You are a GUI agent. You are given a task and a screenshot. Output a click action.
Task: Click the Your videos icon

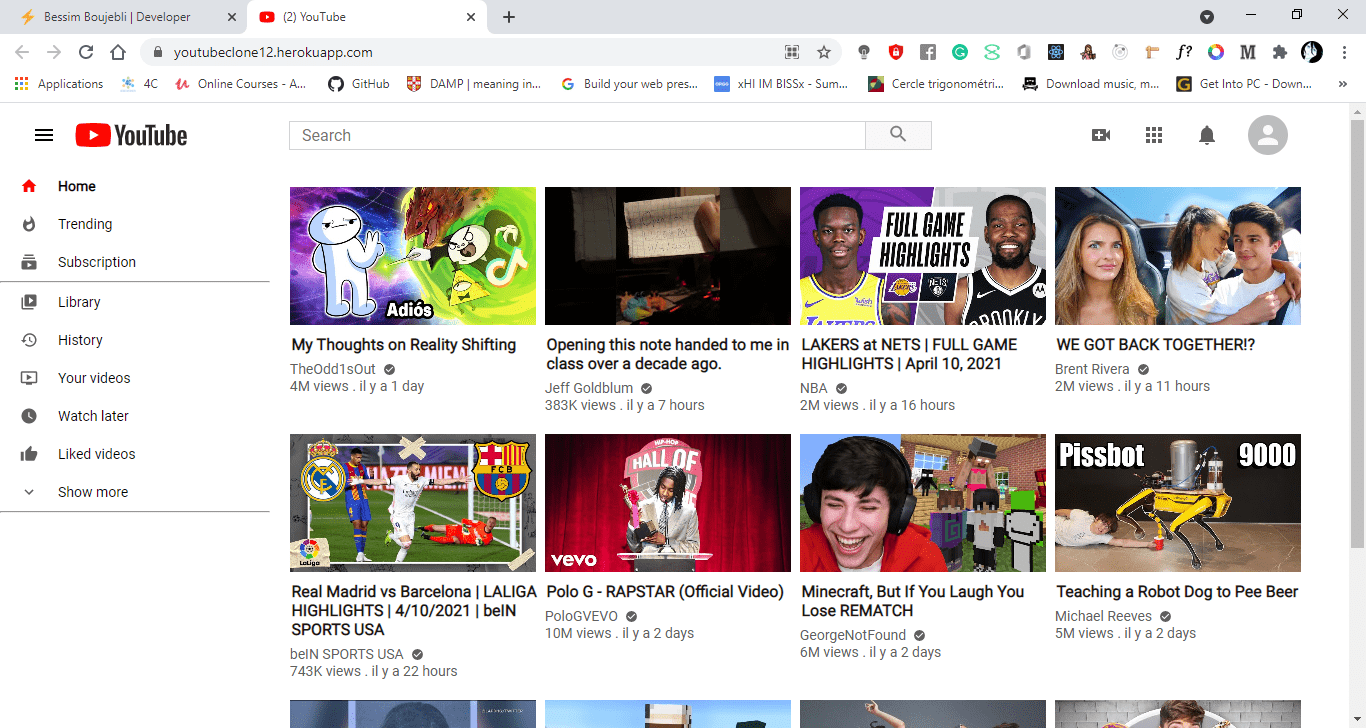coord(29,378)
